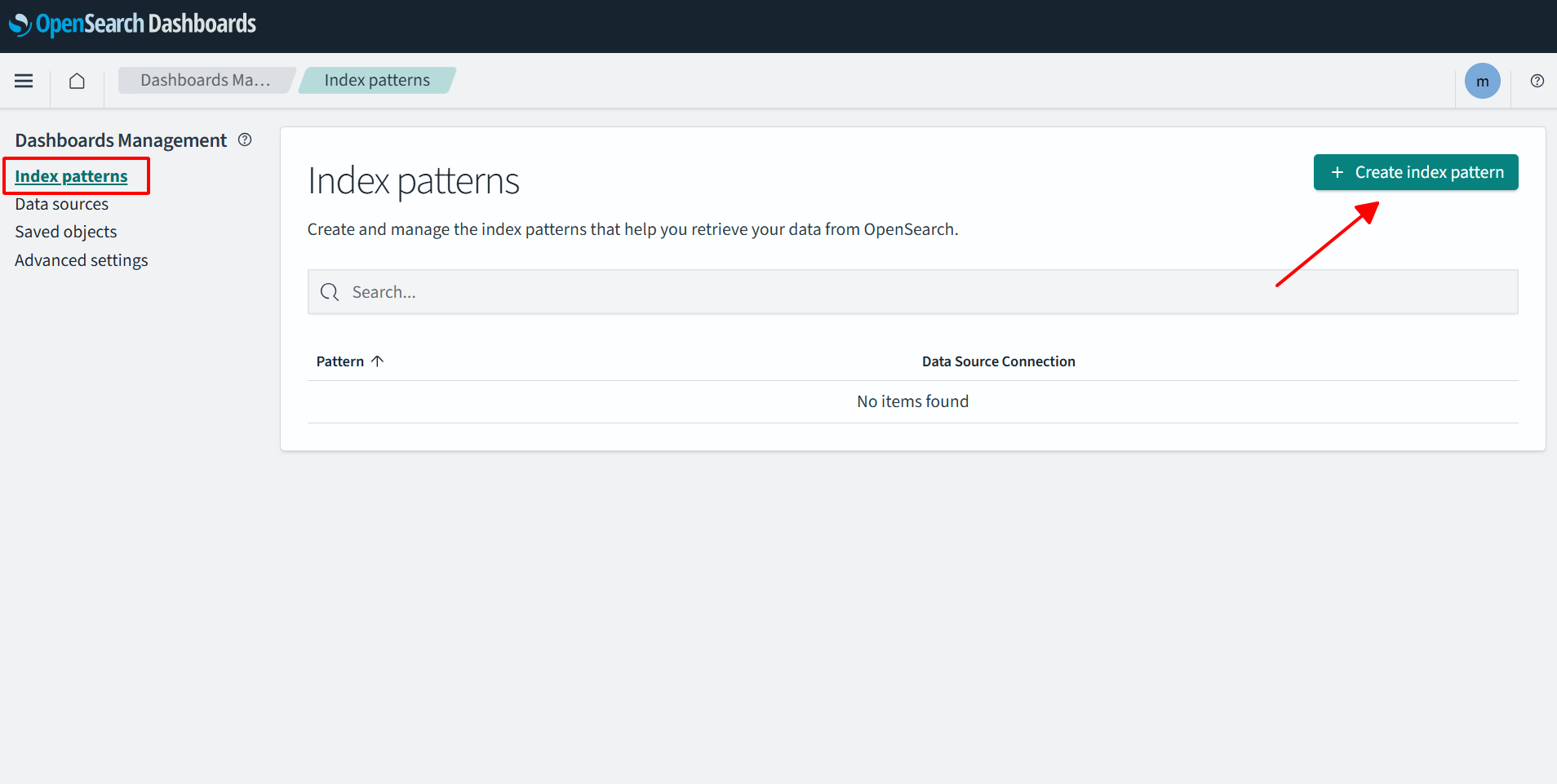The height and width of the screenshot is (784, 1557).
Task: Navigate to Data sources in sidebar
Action: coord(62,204)
